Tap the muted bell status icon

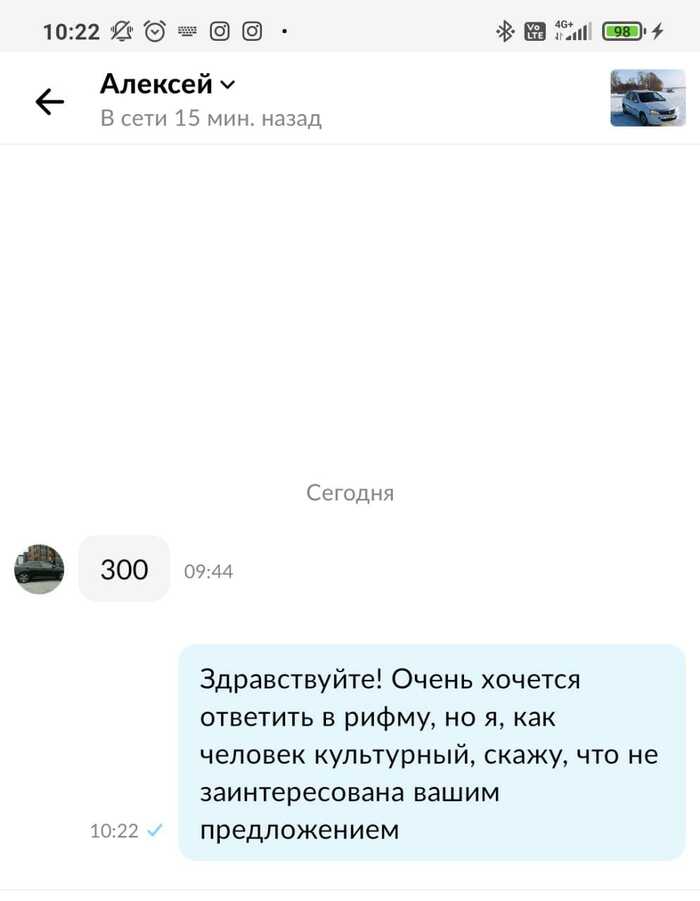[121, 31]
